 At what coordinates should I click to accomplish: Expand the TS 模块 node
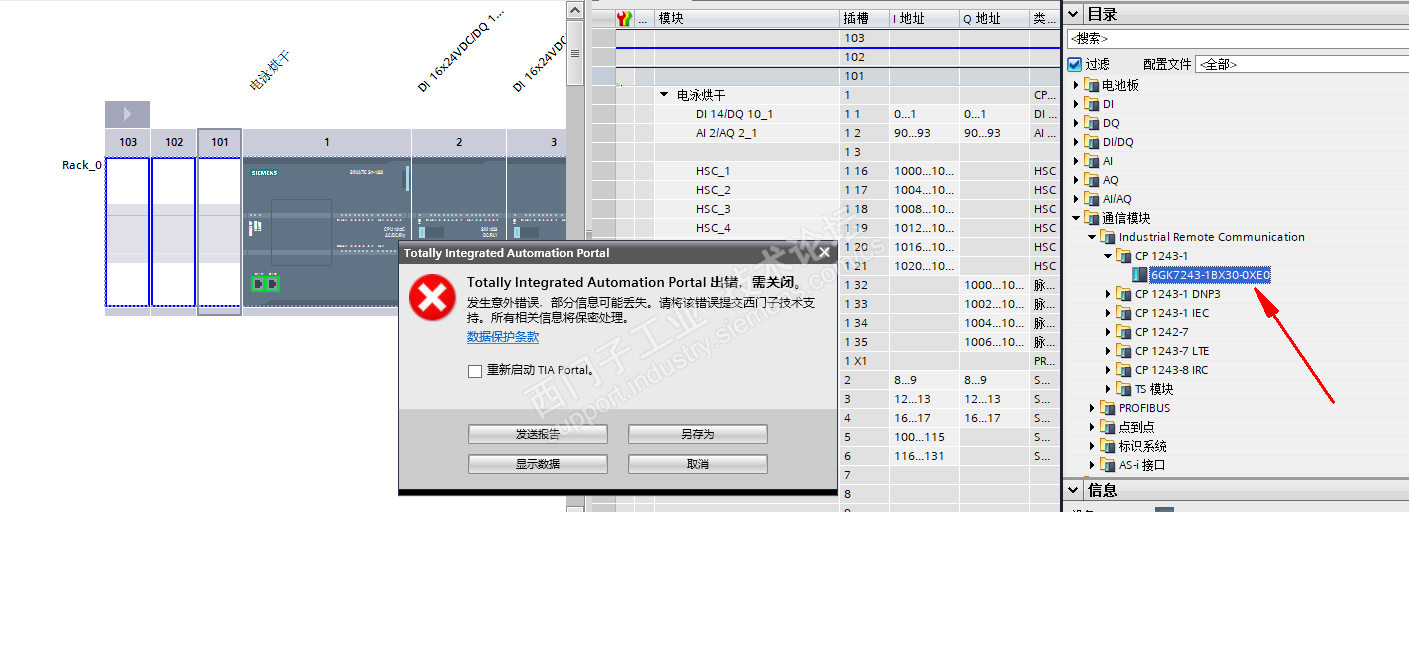(x=1108, y=389)
